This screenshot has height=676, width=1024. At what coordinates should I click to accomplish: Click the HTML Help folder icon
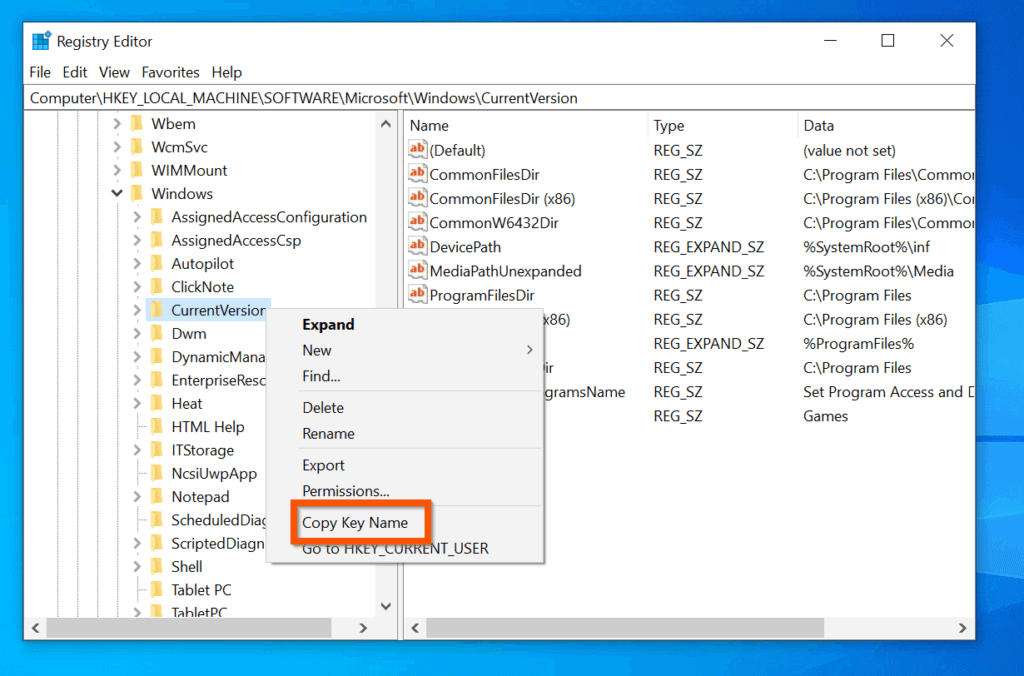pyautogui.click(x=157, y=427)
